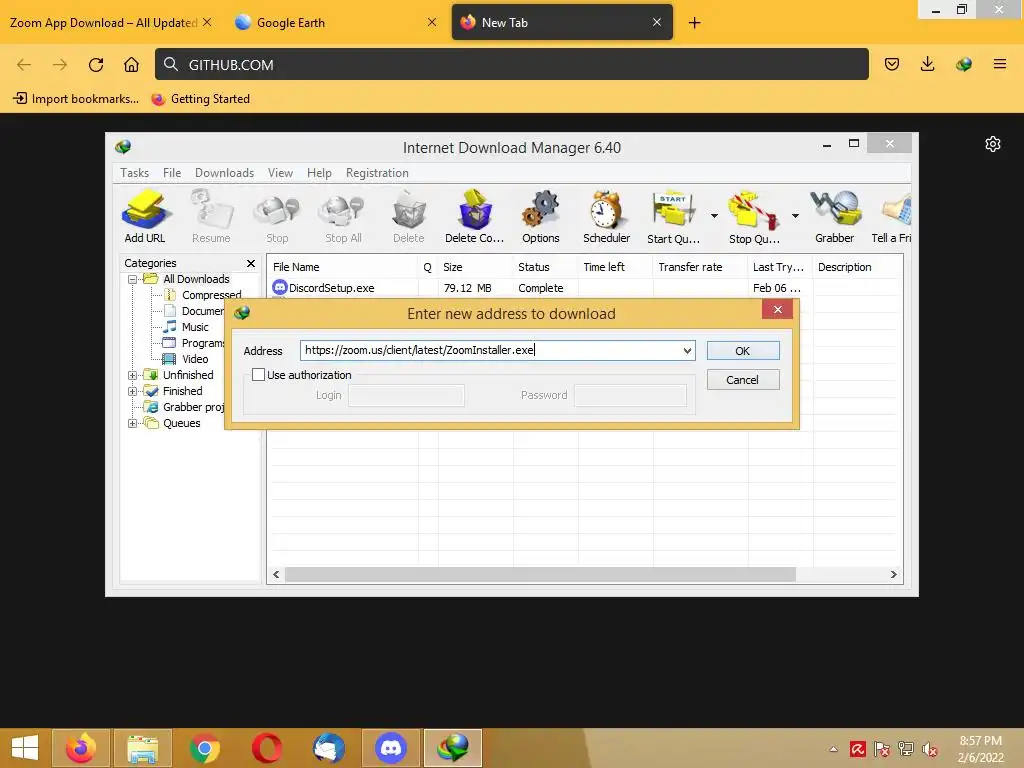Go to the Firefox home page icon
Screen dimensions: 1024x768
(x=131, y=65)
